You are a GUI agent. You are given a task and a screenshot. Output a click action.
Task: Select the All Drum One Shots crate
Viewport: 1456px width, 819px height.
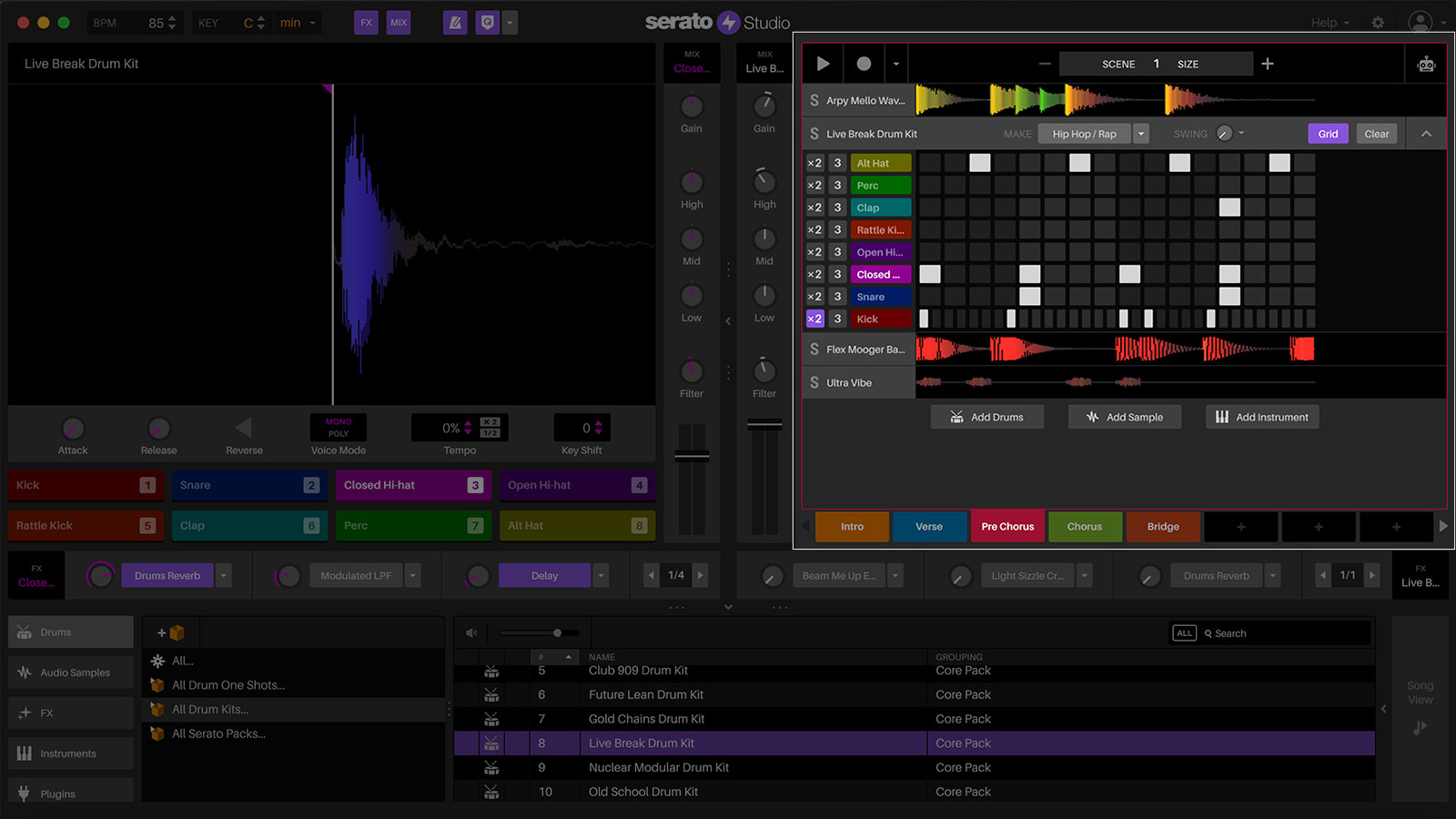point(228,685)
